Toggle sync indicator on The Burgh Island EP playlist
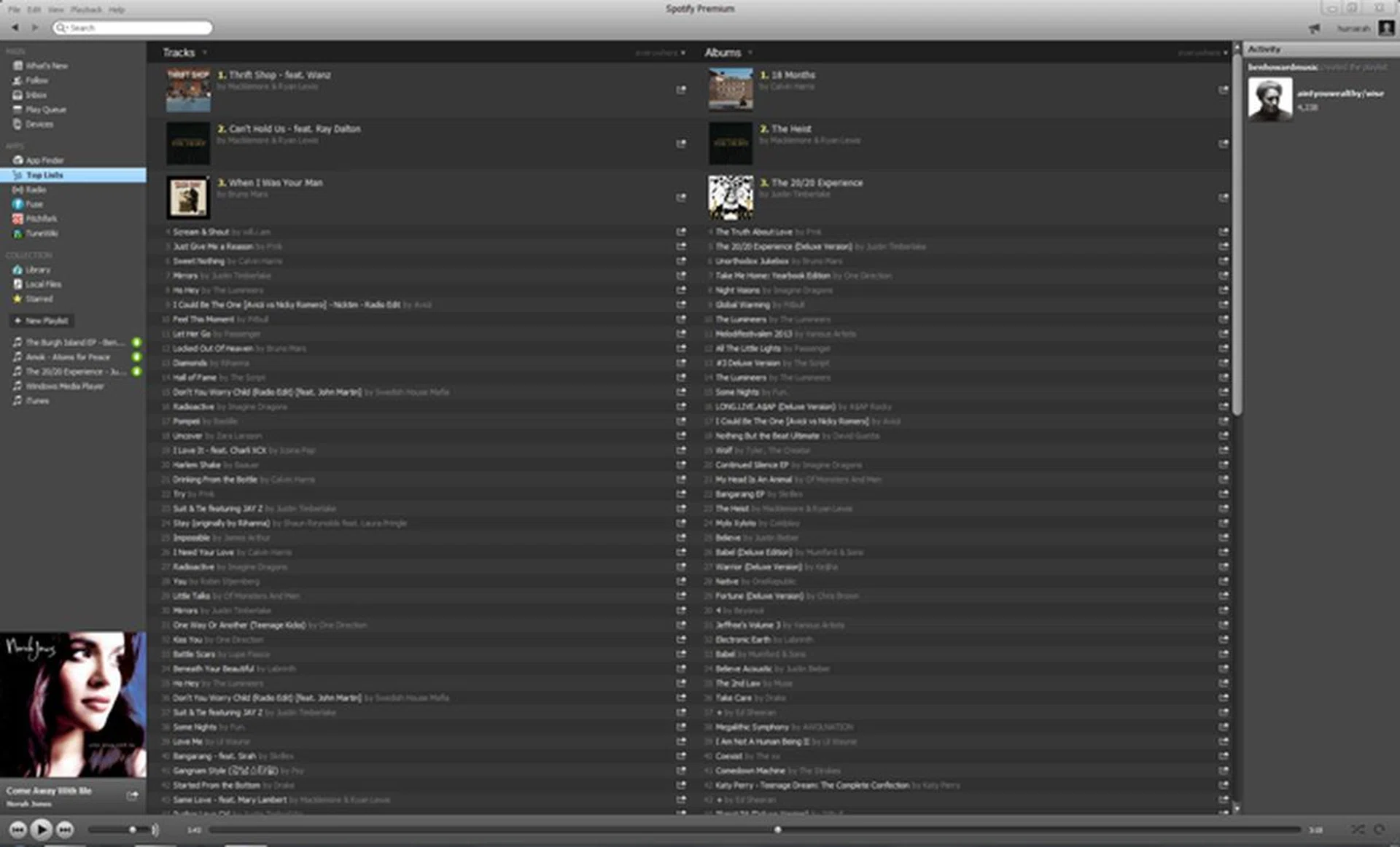The image size is (1400, 847). pyautogui.click(x=135, y=343)
